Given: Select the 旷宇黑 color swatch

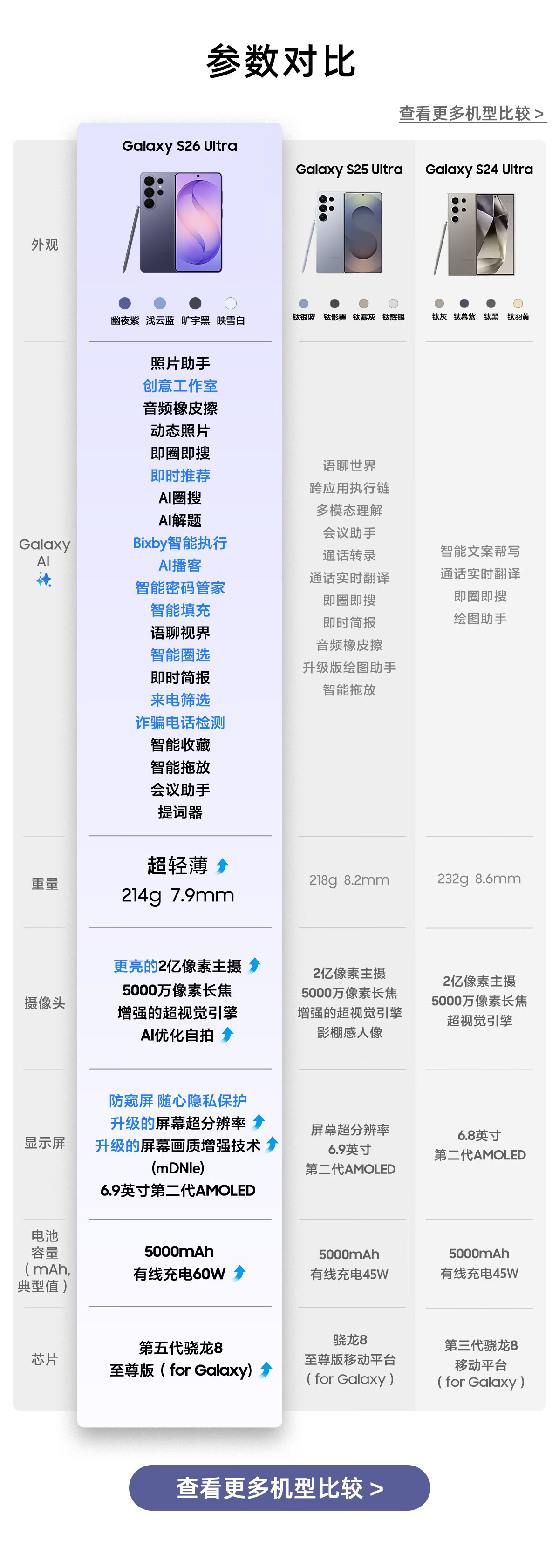Looking at the screenshot, I should pyautogui.click(x=195, y=303).
